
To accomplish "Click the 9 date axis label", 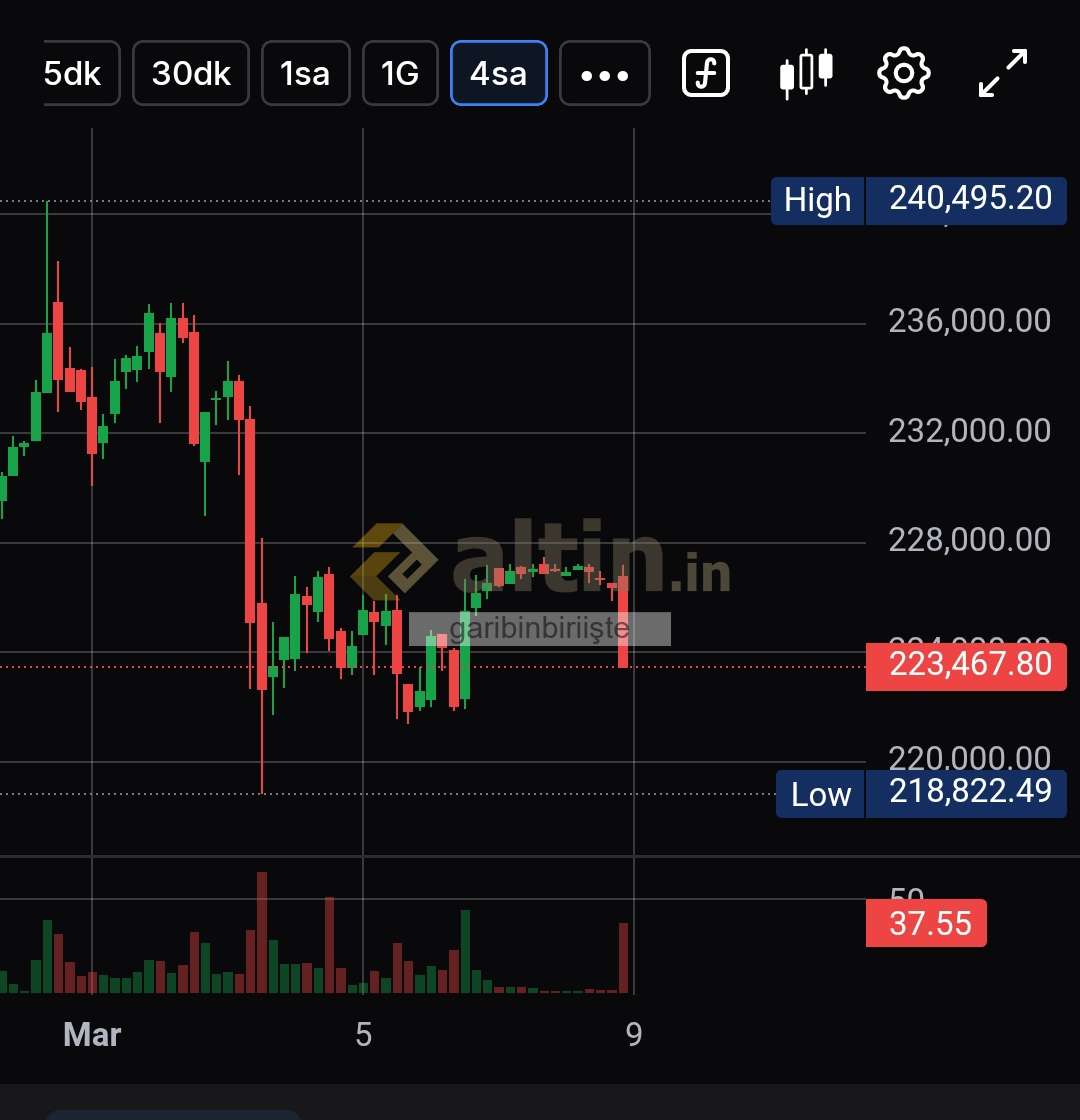I will tap(634, 1034).
